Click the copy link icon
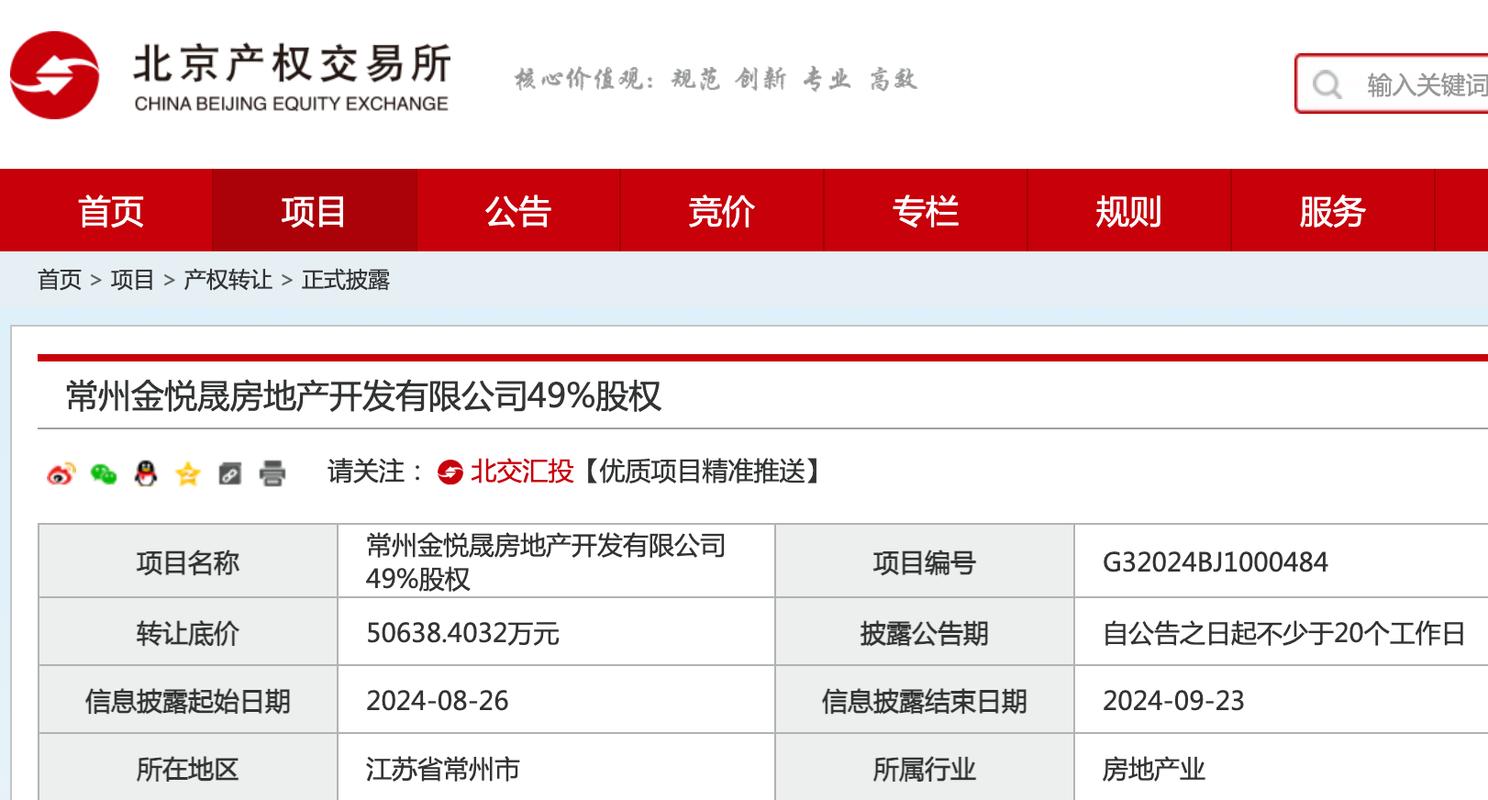 230,474
